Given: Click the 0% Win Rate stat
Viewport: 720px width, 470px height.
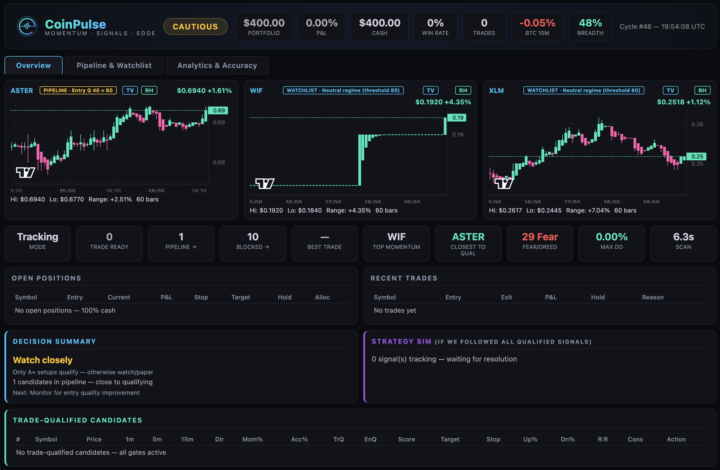Looking at the screenshot, I should click(435, 27).
